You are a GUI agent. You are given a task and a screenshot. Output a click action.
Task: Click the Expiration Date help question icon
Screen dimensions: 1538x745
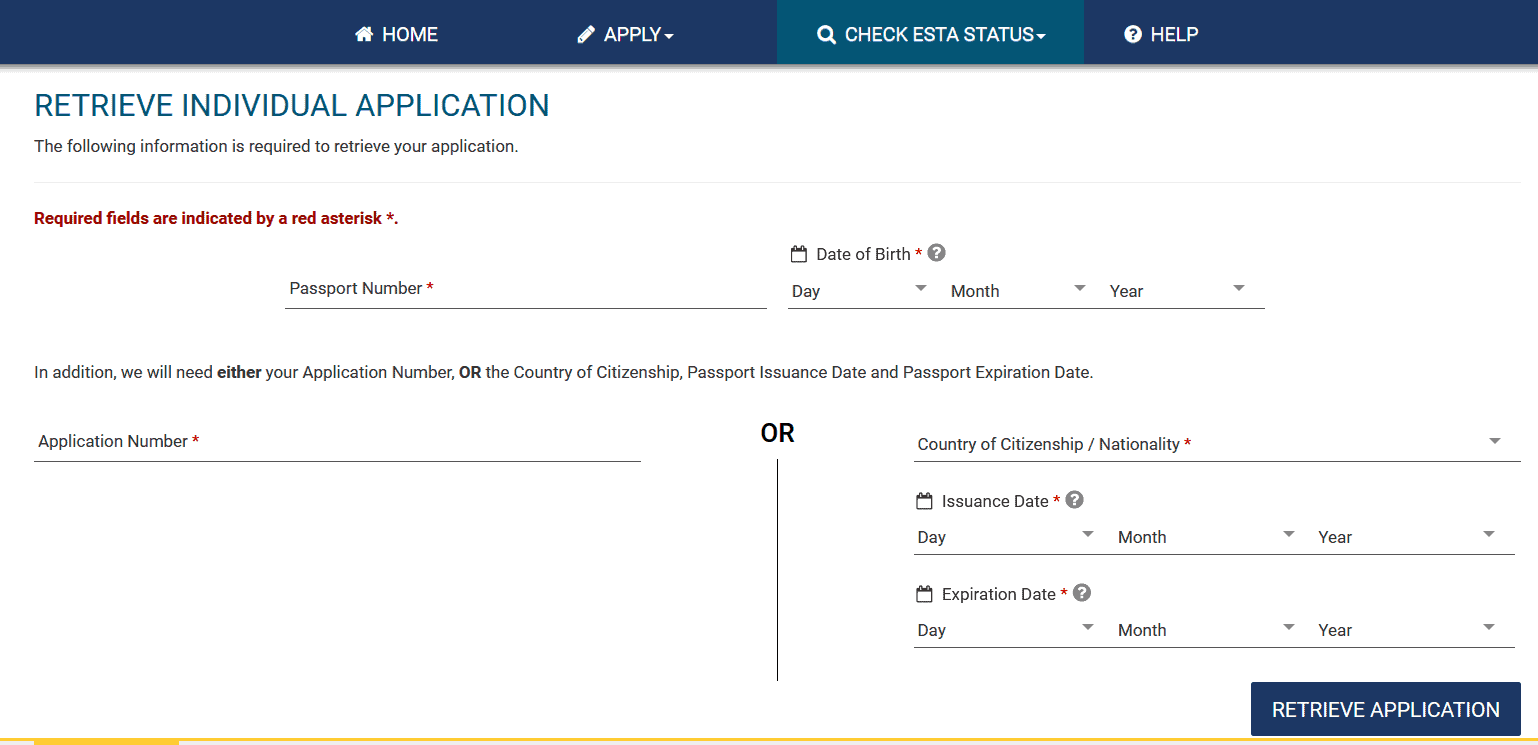click(x=1081, y=593)
